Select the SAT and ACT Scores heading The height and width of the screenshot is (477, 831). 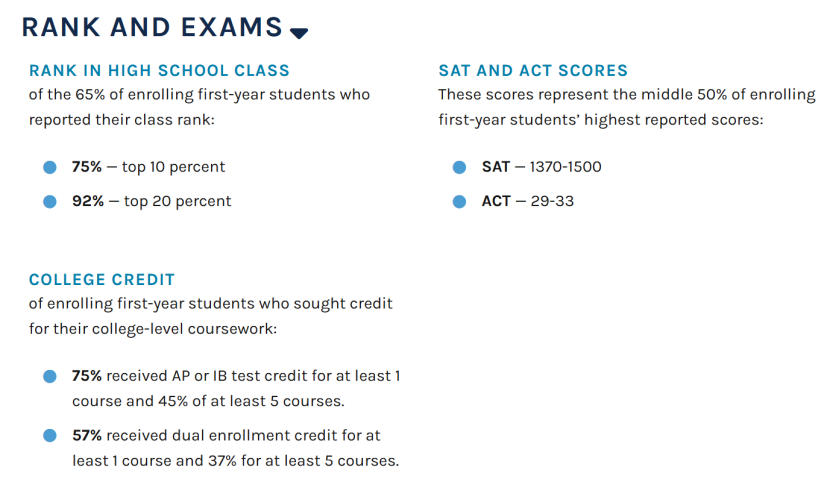pos(533,70)
